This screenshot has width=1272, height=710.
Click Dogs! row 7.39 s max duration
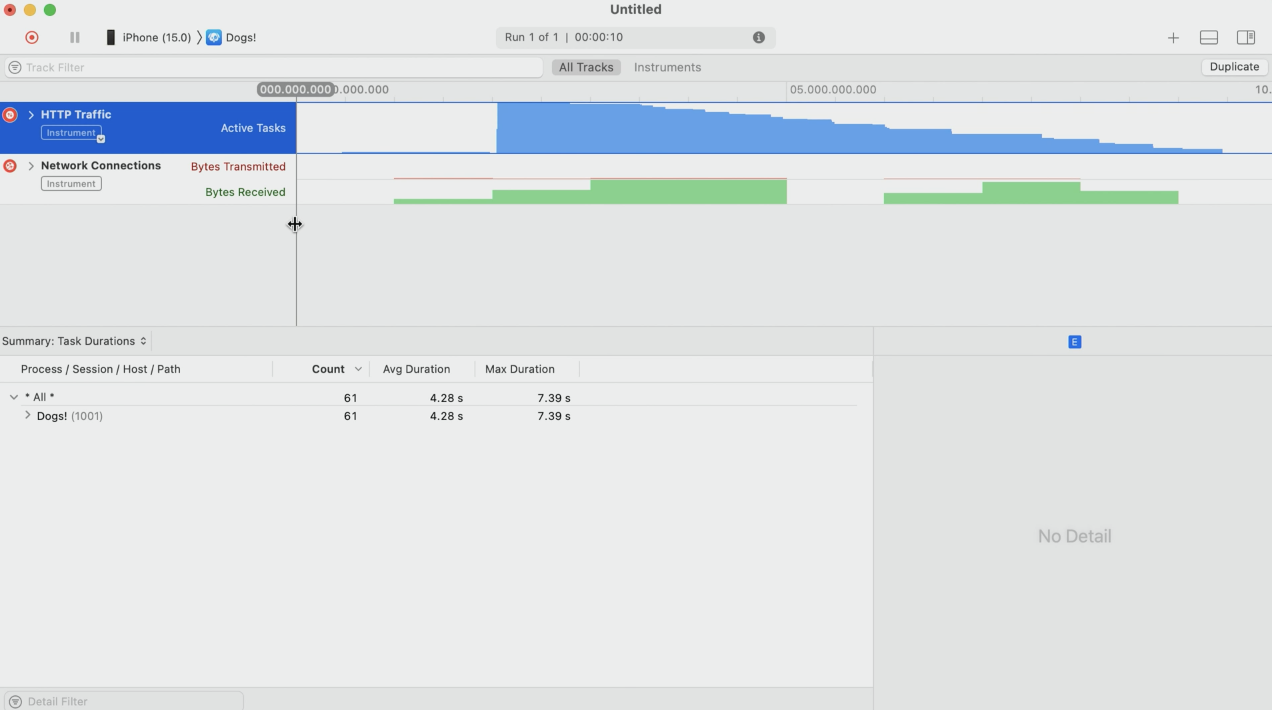[x=553, y=416]
